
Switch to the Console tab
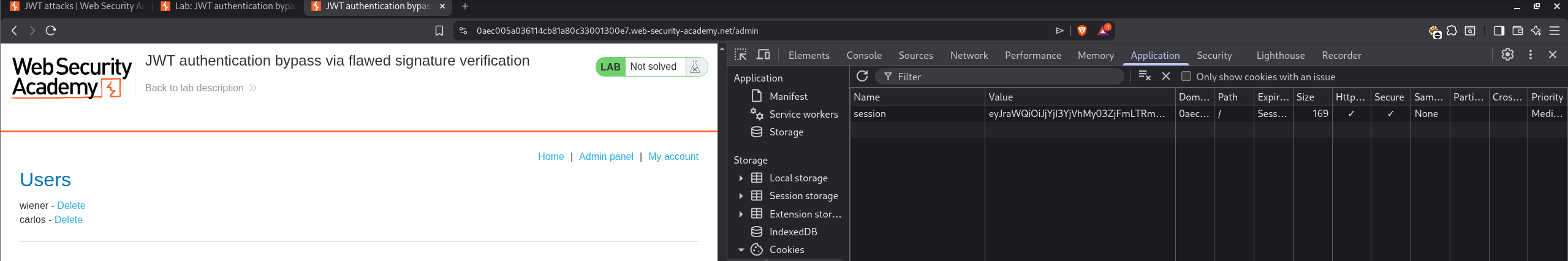click(863, 55)
